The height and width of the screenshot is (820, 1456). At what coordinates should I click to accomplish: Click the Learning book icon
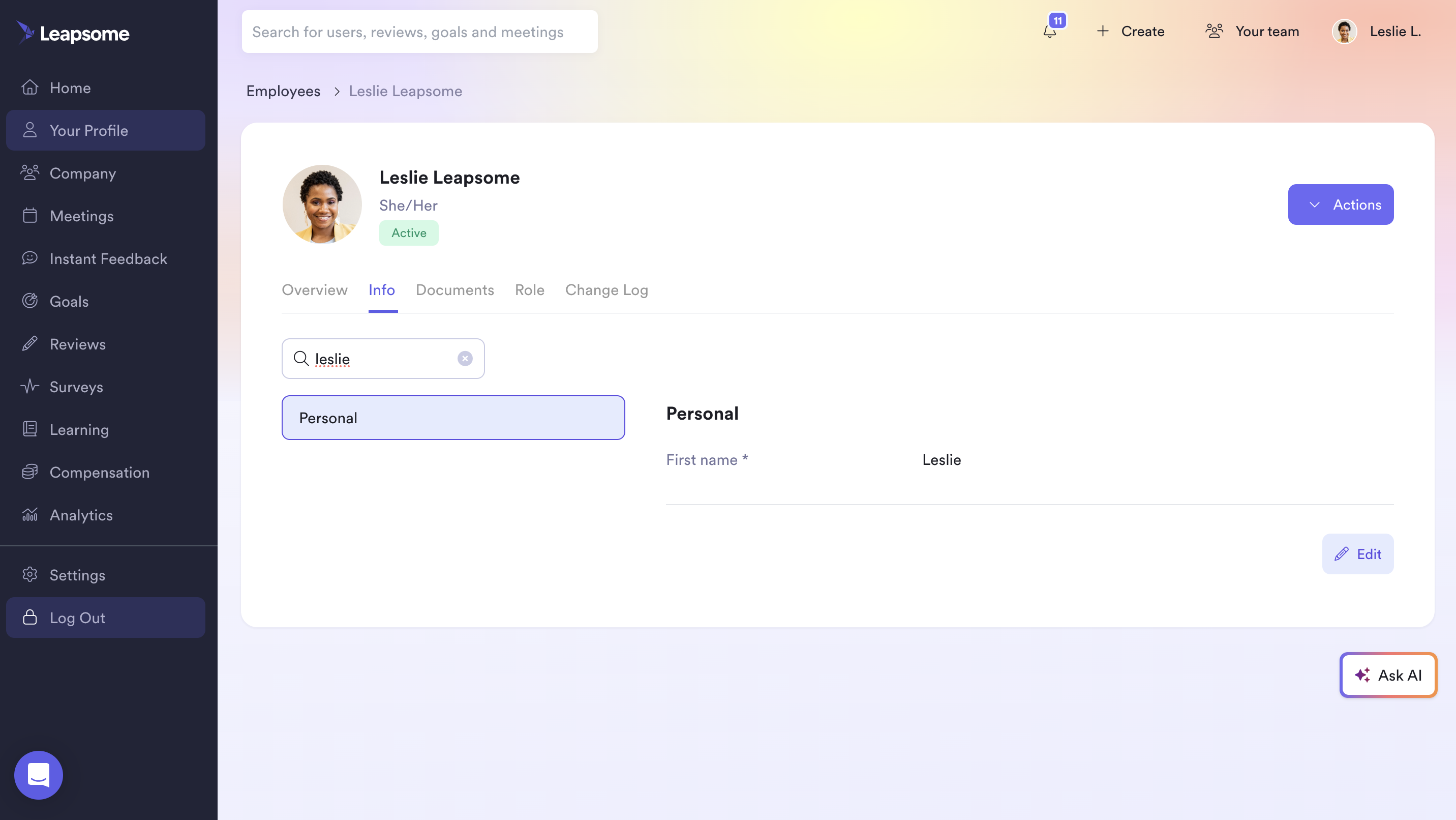[x=30, y=429]
